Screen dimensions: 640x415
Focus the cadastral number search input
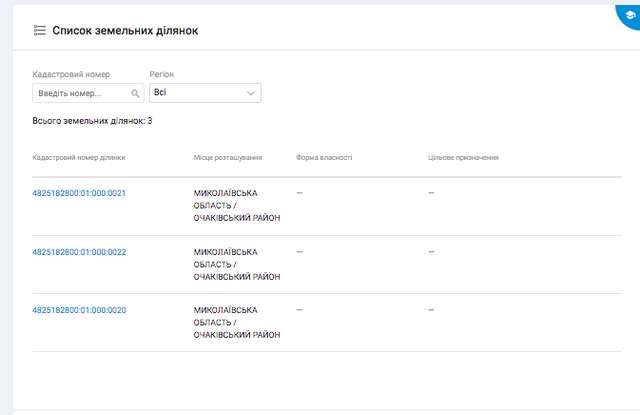pyautogui.click(x=80, y=93)
